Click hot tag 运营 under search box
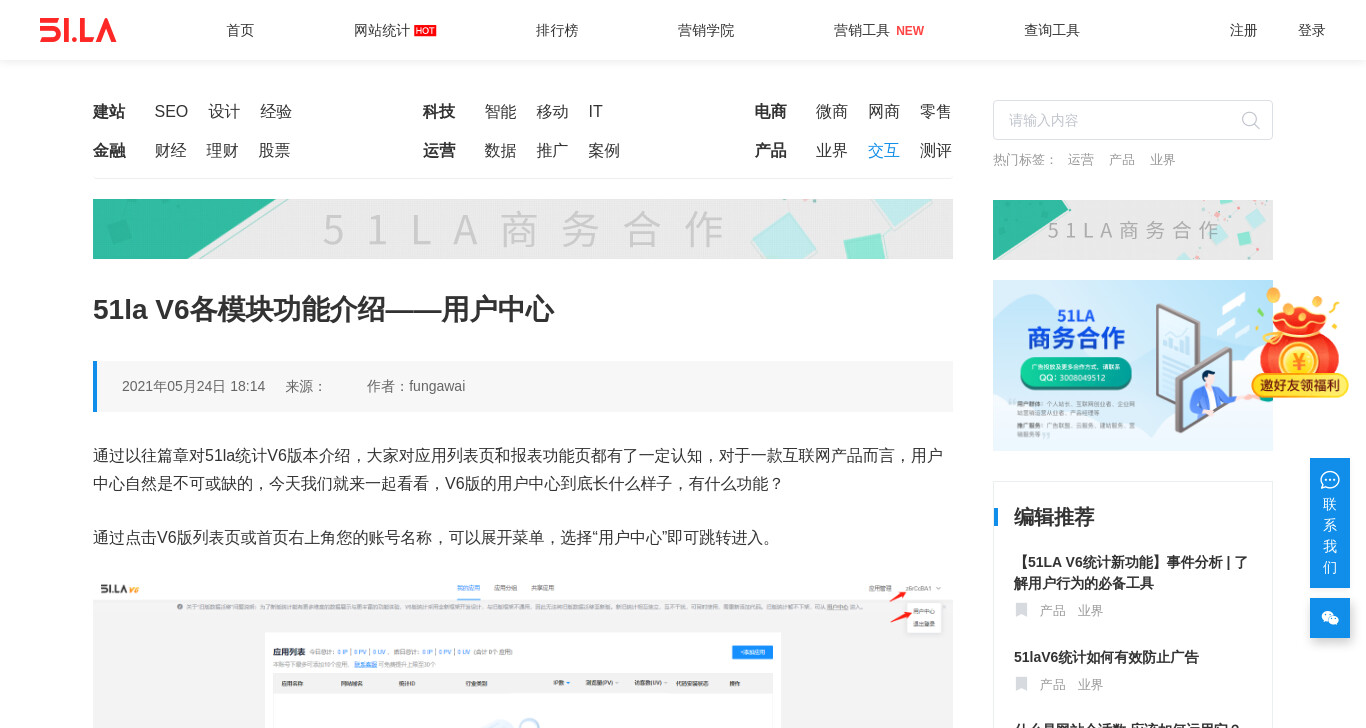This screenshot has width=1366, height=728. click(1080, 160)
